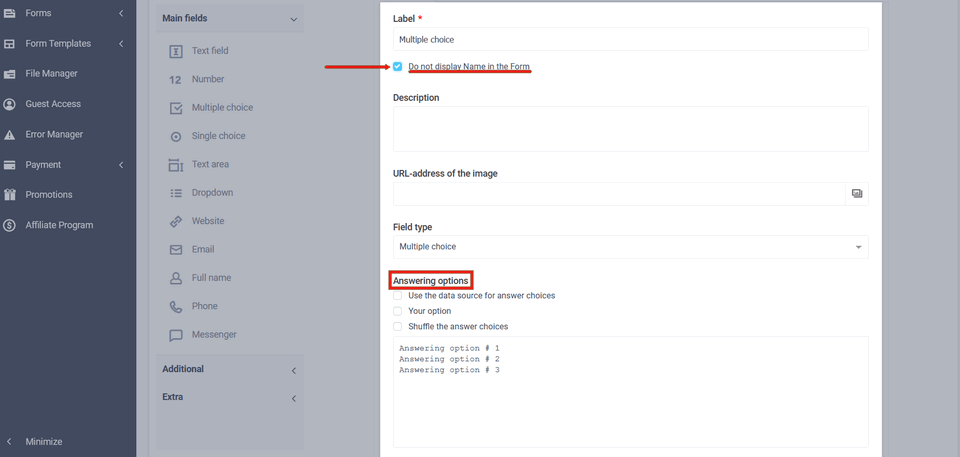Open image picker beside the URL-address field
The height and width of the screenshot is (457, 960).
click(857, 194)
